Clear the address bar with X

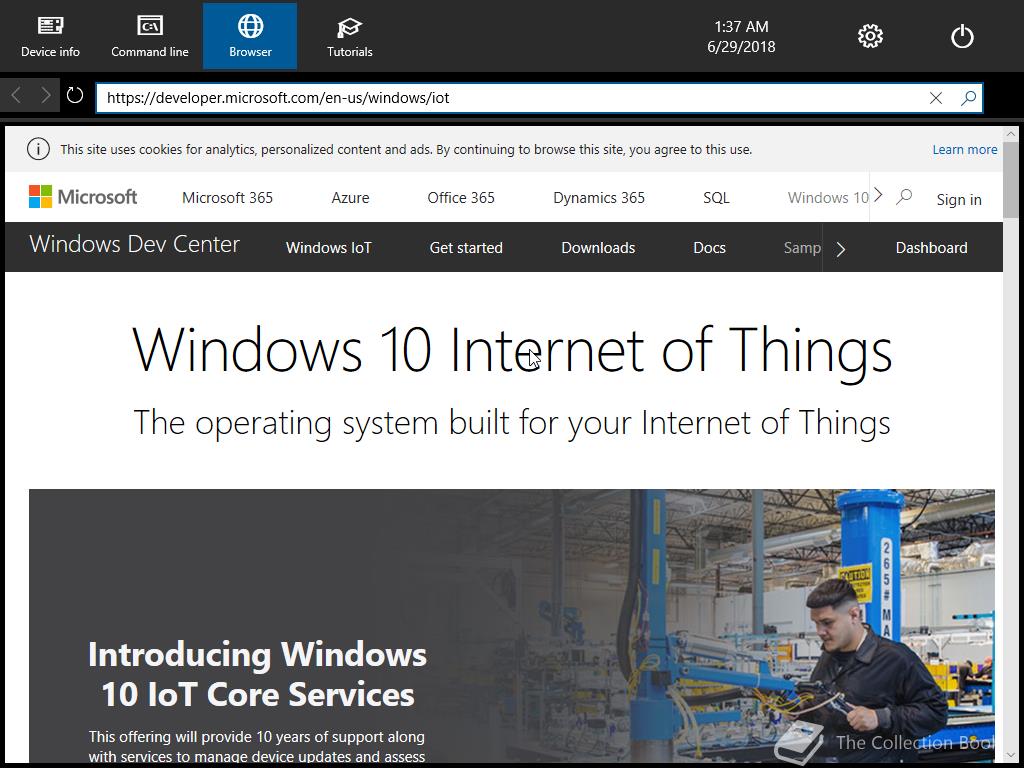point(936,98)
